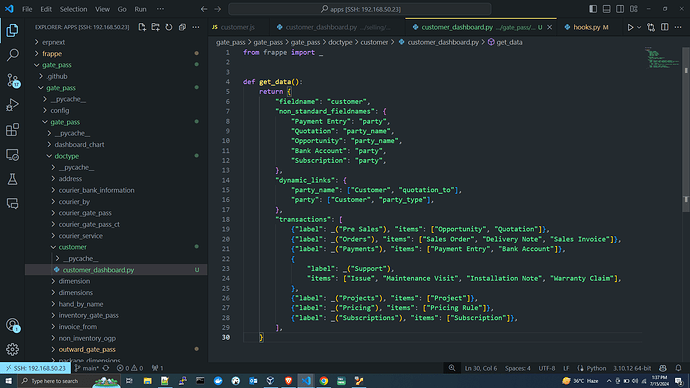Open Source Control view with badge
The width and height of the screenshot is (690, 388).
coord(12,80)
